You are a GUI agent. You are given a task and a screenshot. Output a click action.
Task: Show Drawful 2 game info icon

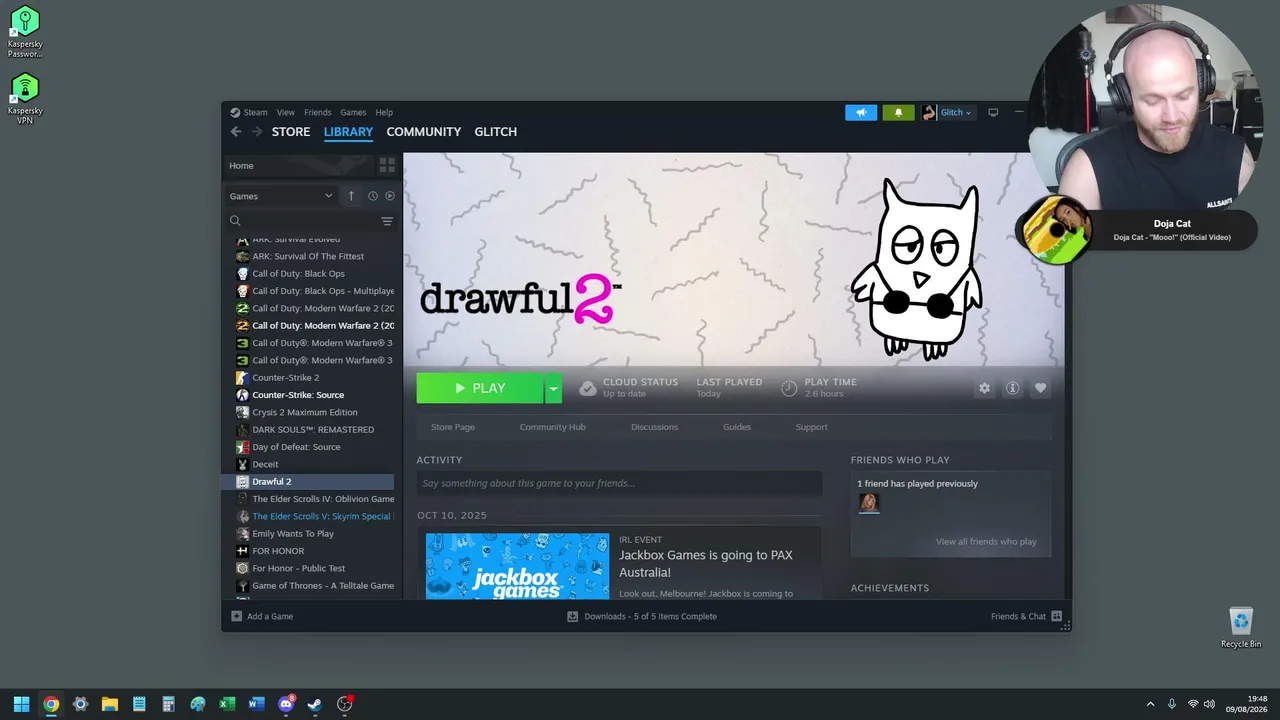(1012, 388)
